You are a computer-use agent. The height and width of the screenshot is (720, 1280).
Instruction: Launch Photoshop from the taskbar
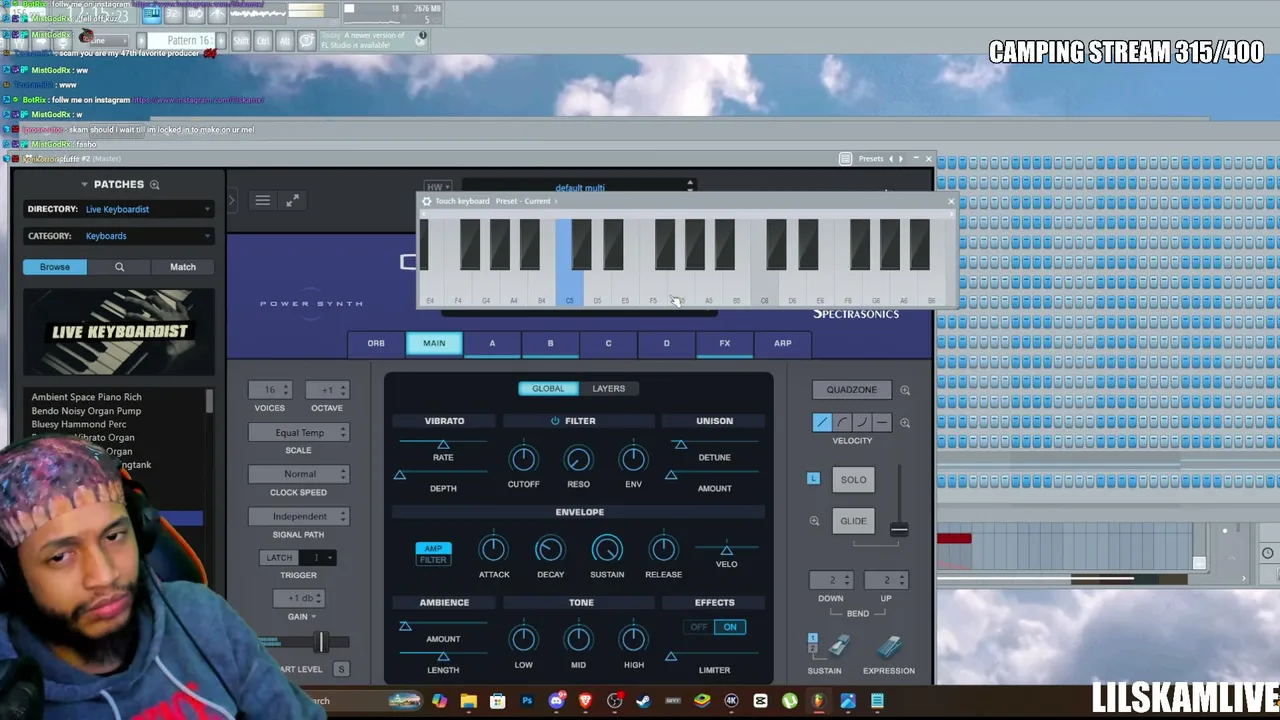(x=527, y=701)
